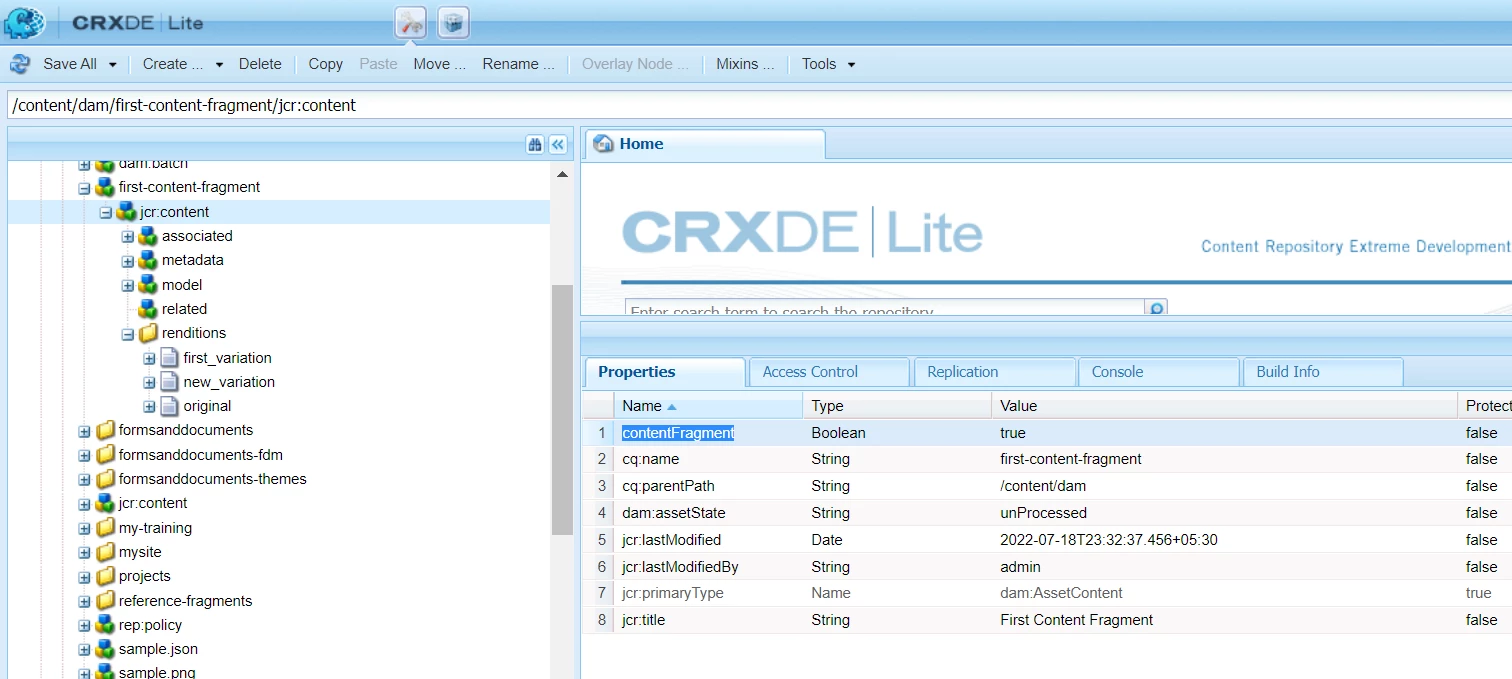Click the Save All button
The image size is (1512, 679).
[x=70, y=64]
